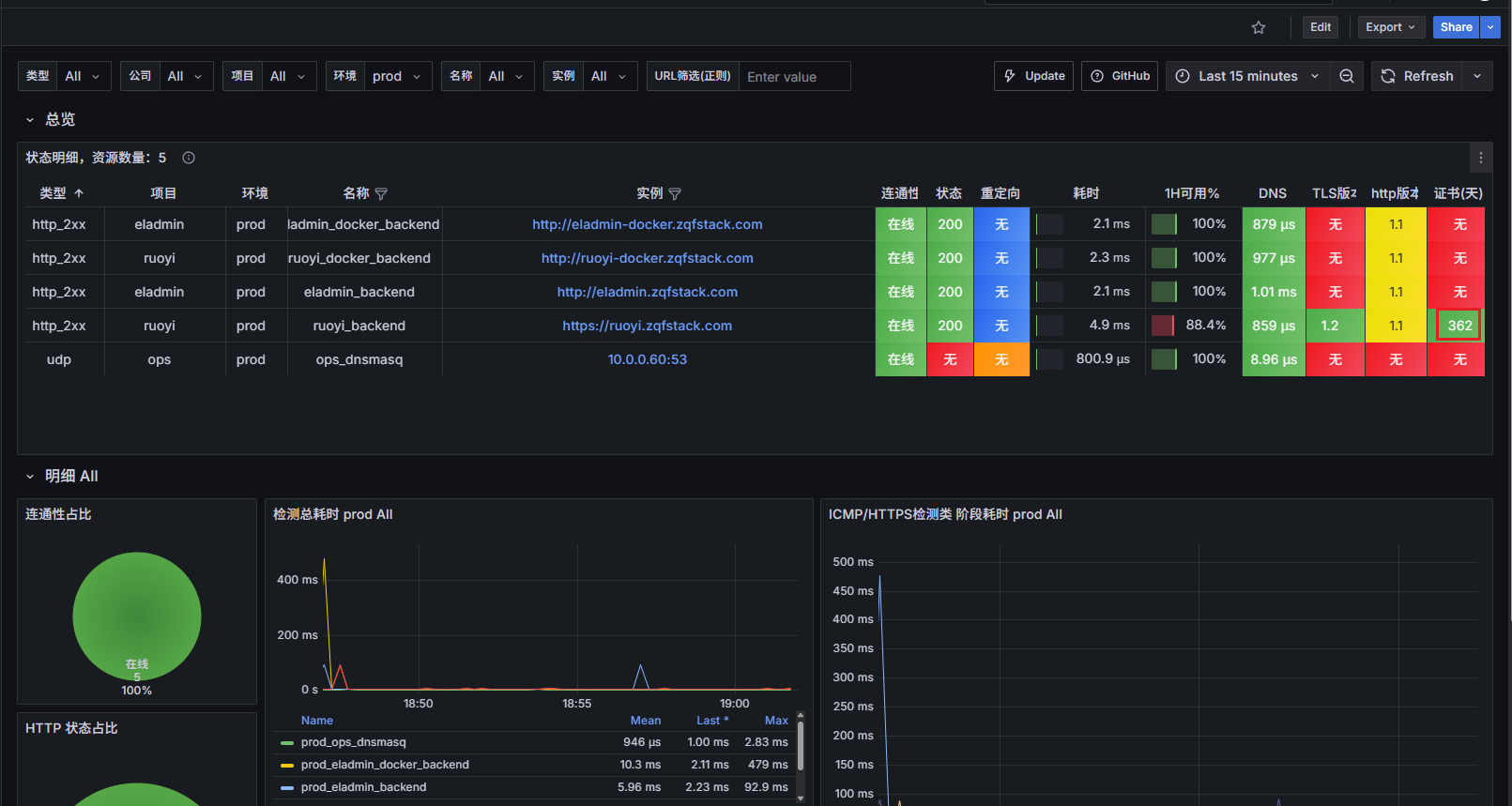Image resolution: width=1512 pixels, height=806 pixels.
Task: Click the GitHub link button
Action: (x=1120, y=76)
